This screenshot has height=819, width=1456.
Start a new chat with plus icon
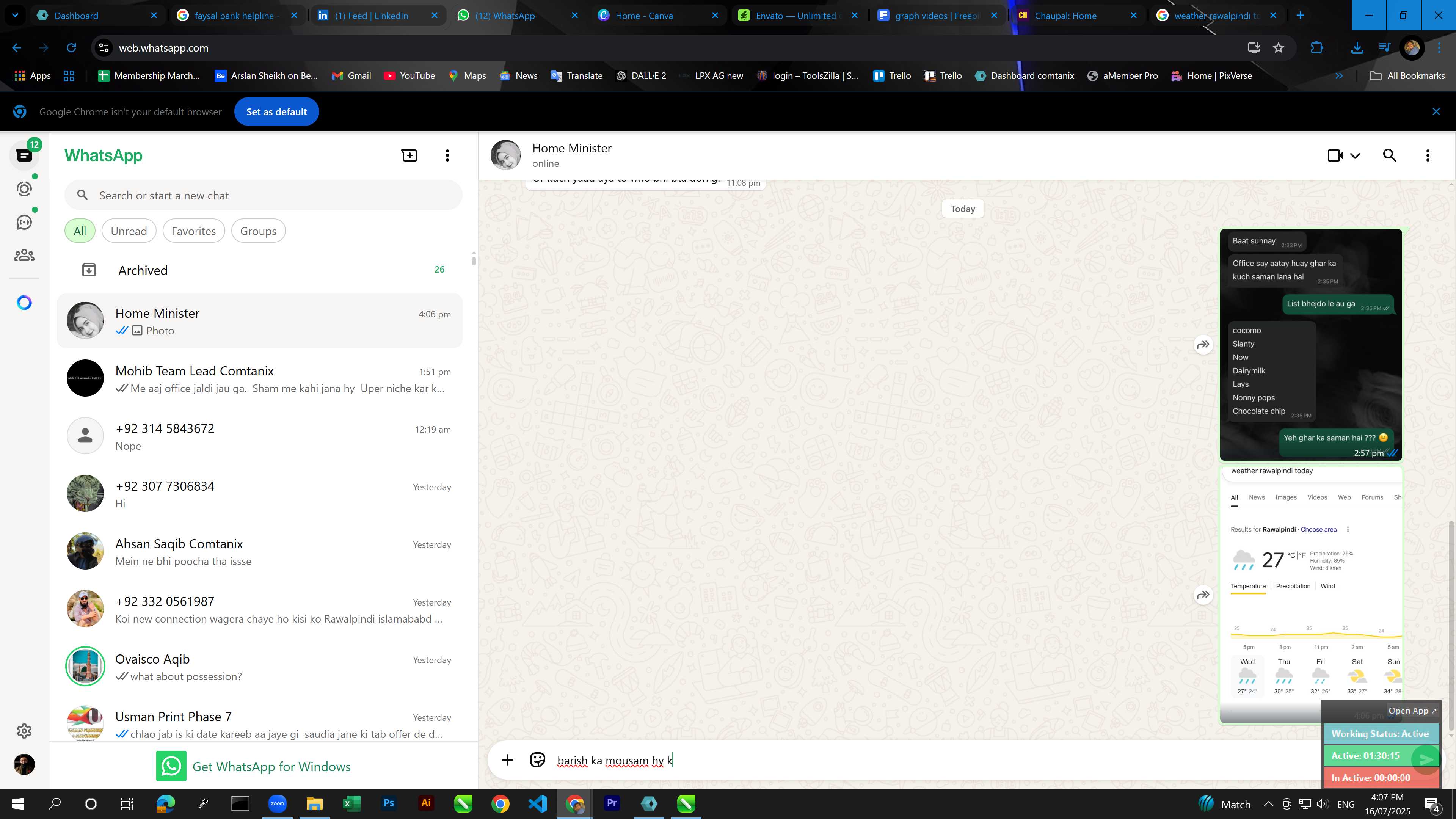point(409,155)
